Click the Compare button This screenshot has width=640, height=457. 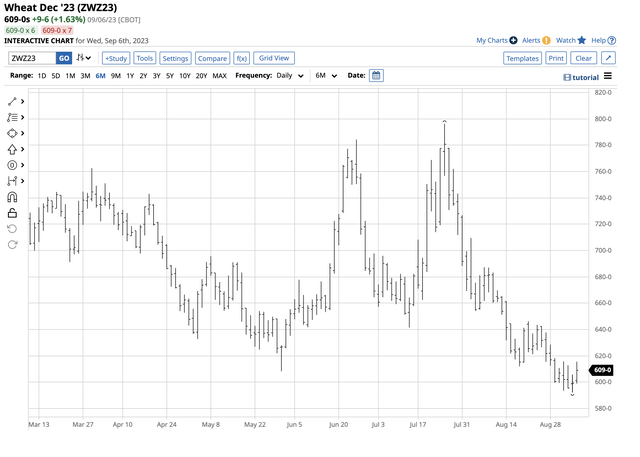coord(212,58)
